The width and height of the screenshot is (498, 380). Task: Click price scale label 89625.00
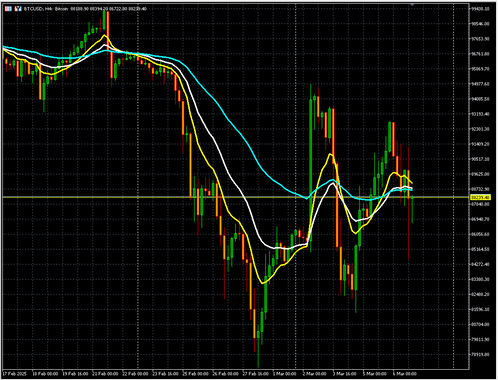(480, 174)
